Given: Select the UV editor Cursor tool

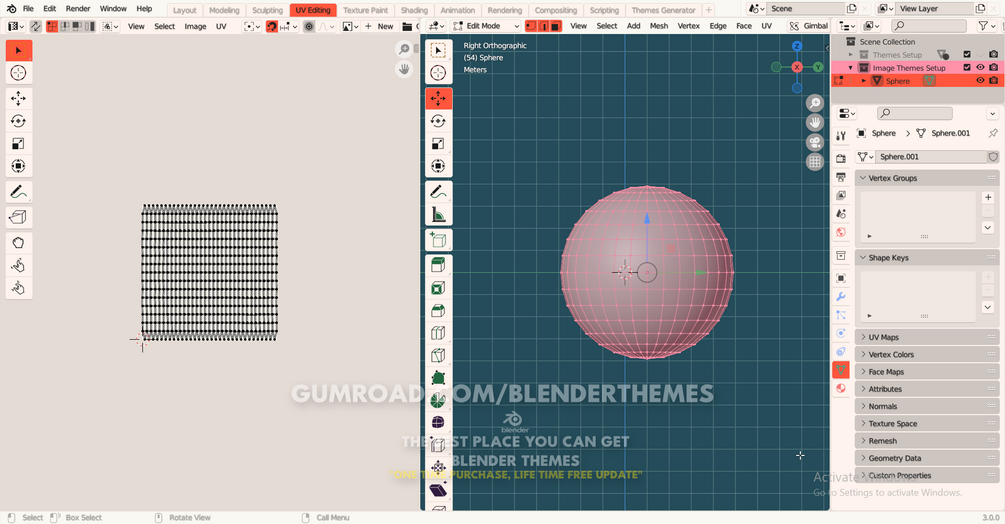Looking at the screenshot, I should pos(19,73).
